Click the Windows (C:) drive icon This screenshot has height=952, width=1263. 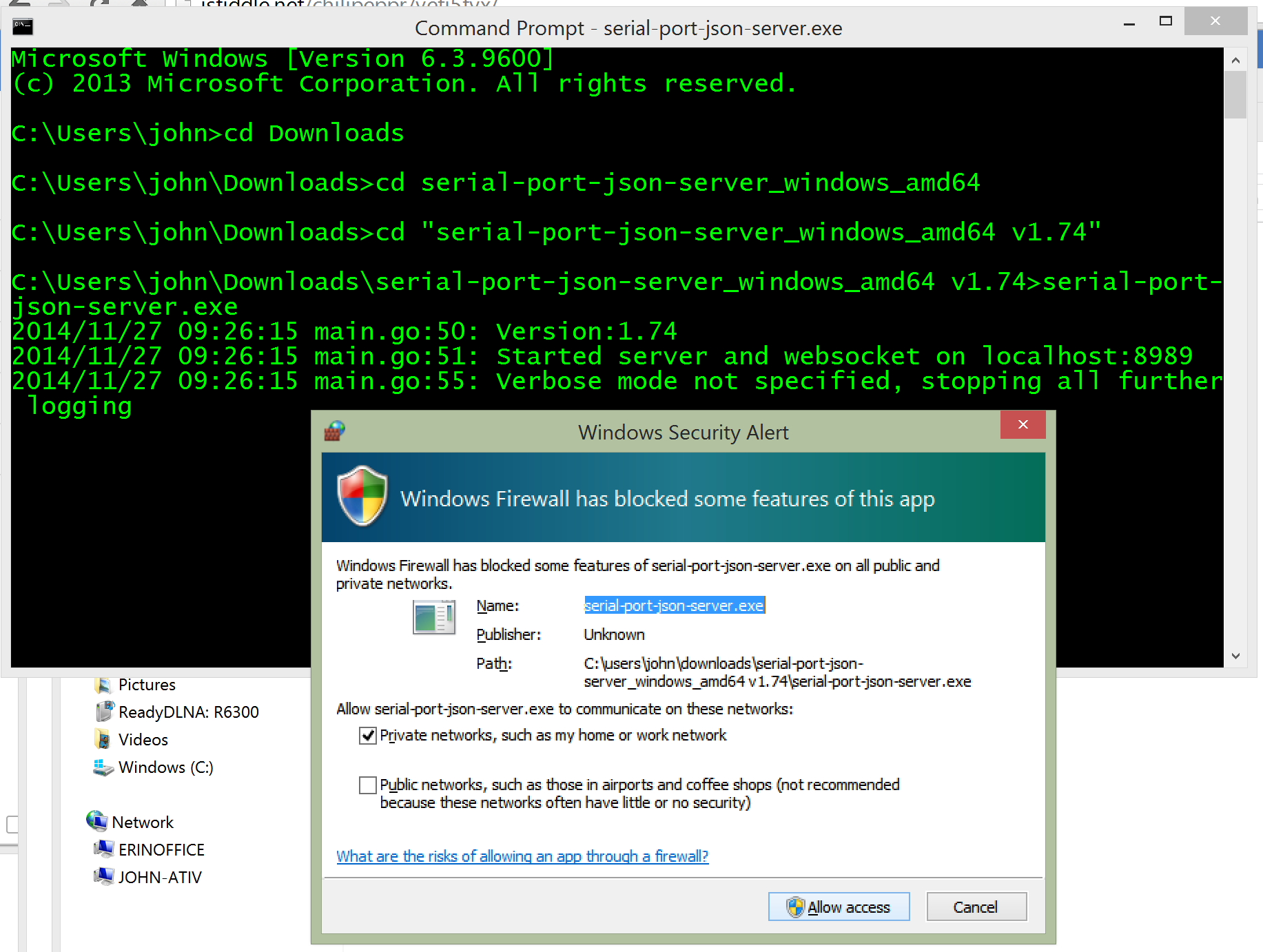pyautogui.click(x=103, y=767)
